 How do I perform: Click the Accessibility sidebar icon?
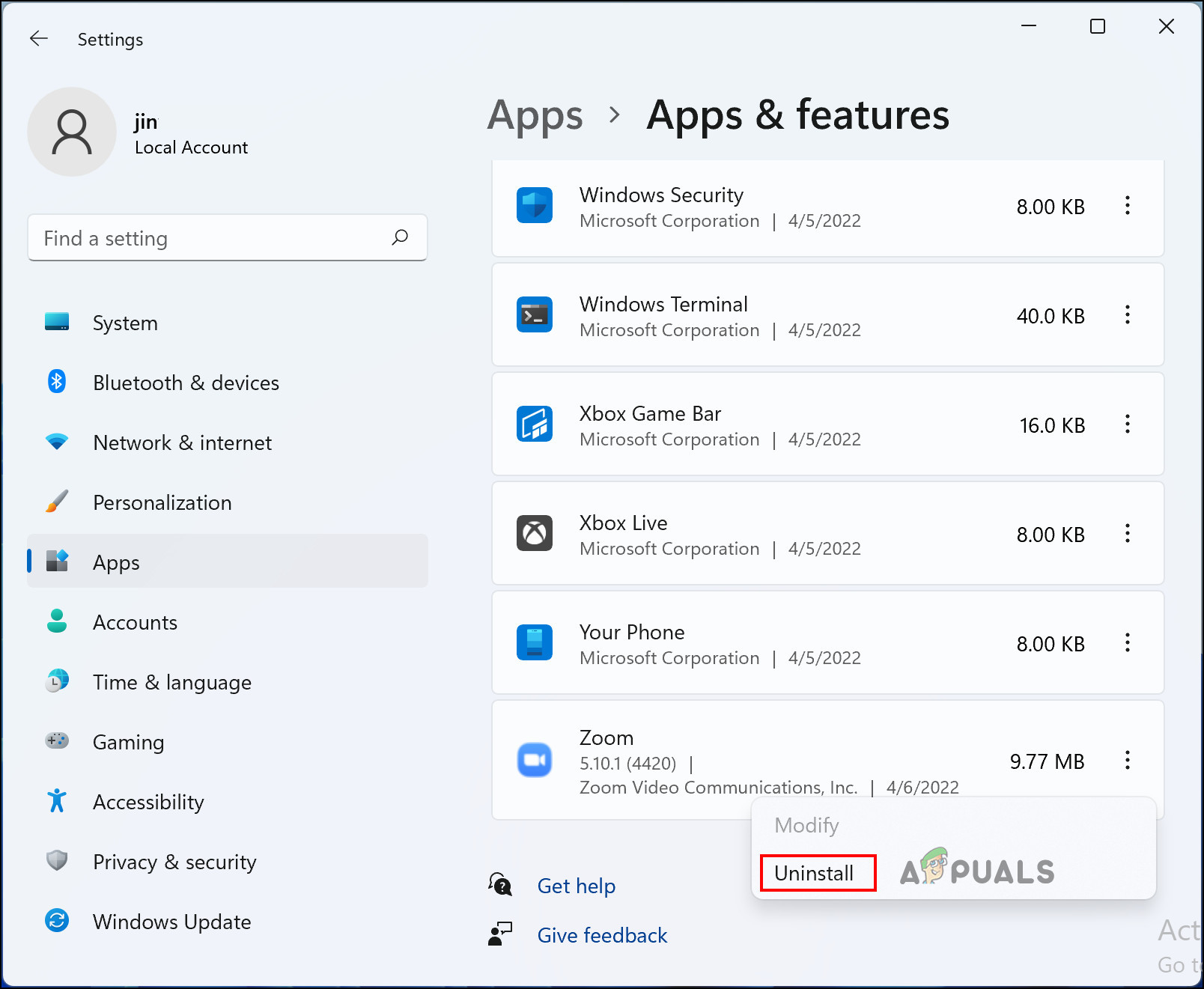[57, 801]
